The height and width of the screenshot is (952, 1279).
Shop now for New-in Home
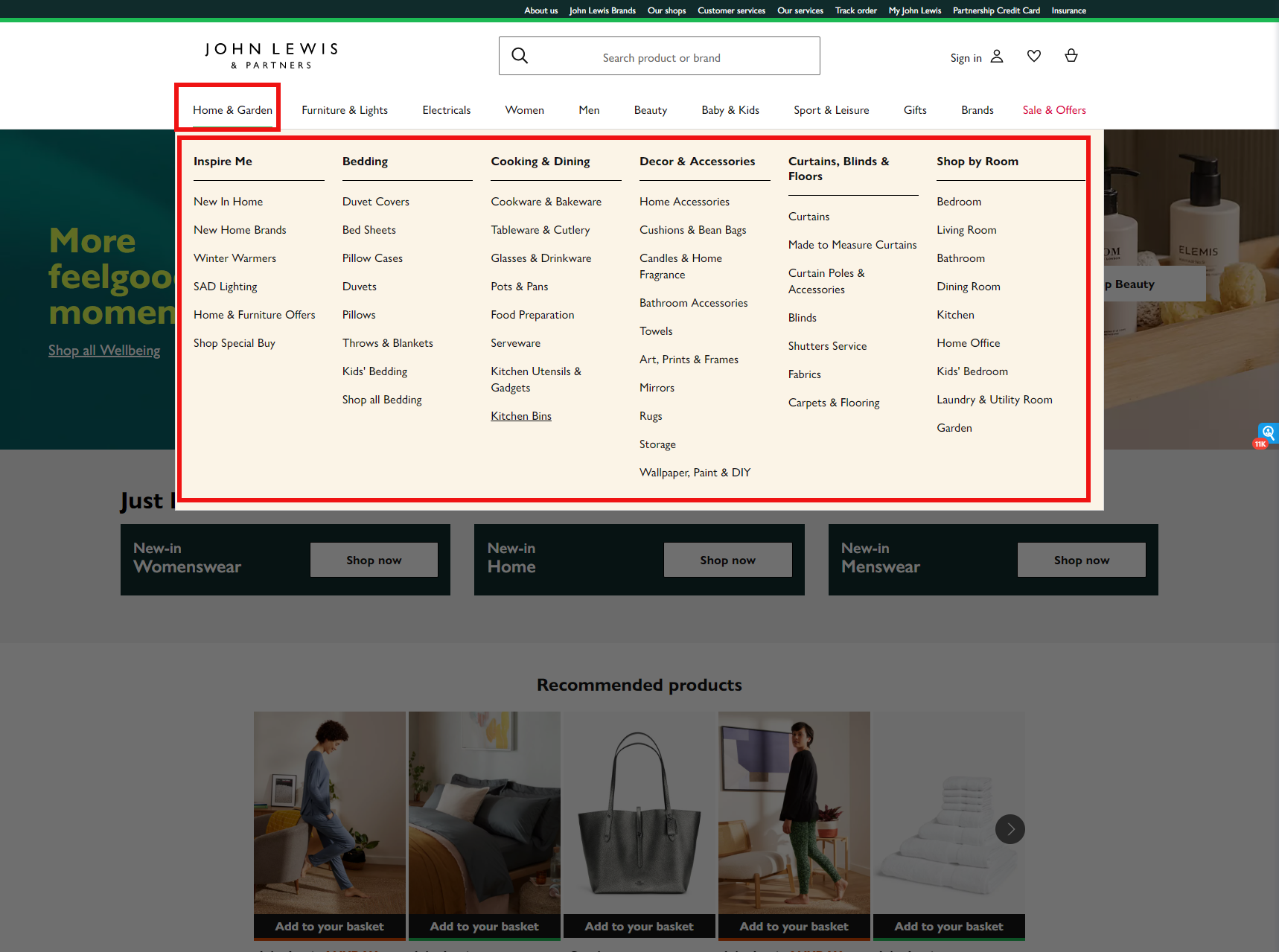pyautogui.click(x=727, y=559)
